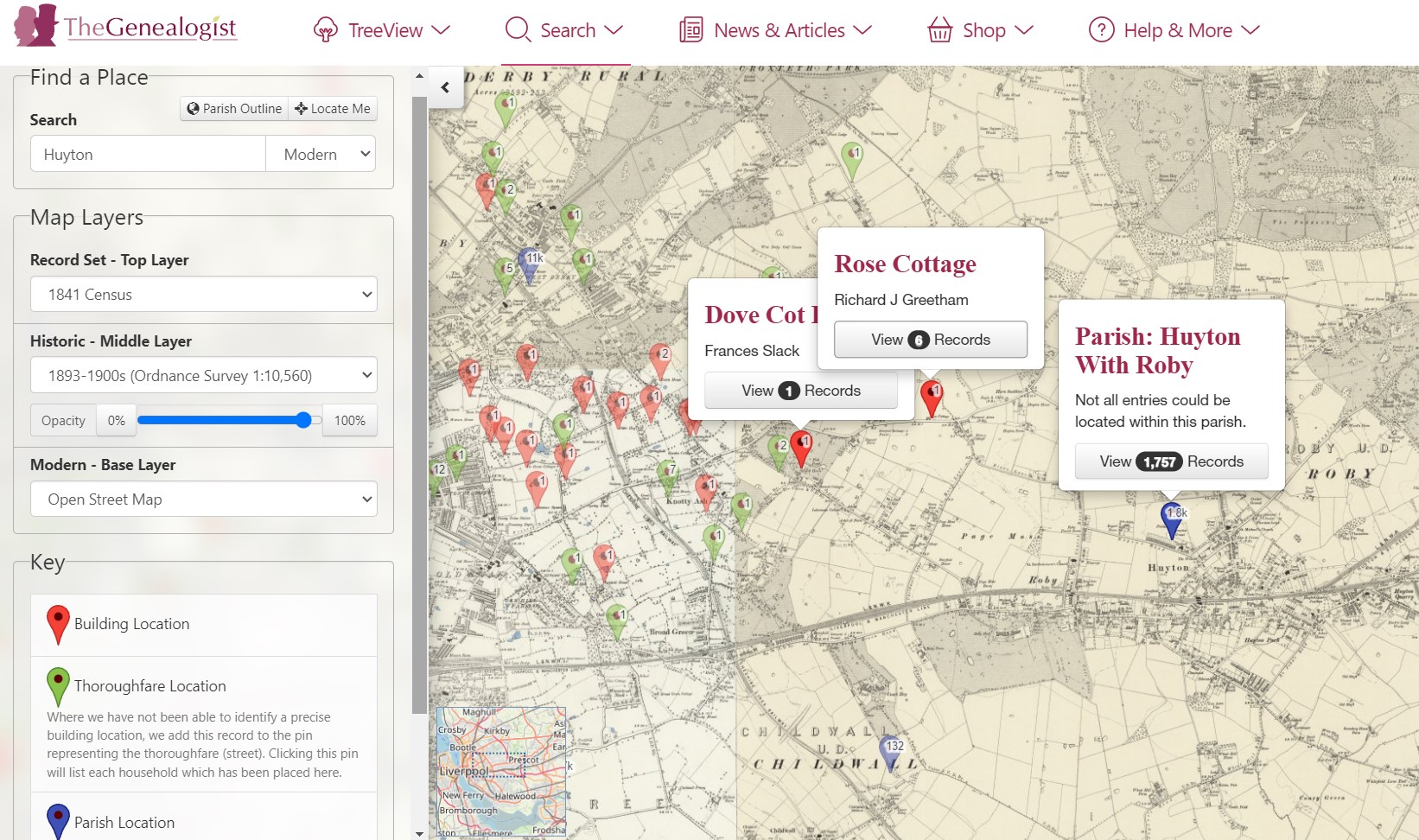Click the blue 132 pin near Childwall
This screenshot has width=1419, height=840.
click(x=892, y=748)
